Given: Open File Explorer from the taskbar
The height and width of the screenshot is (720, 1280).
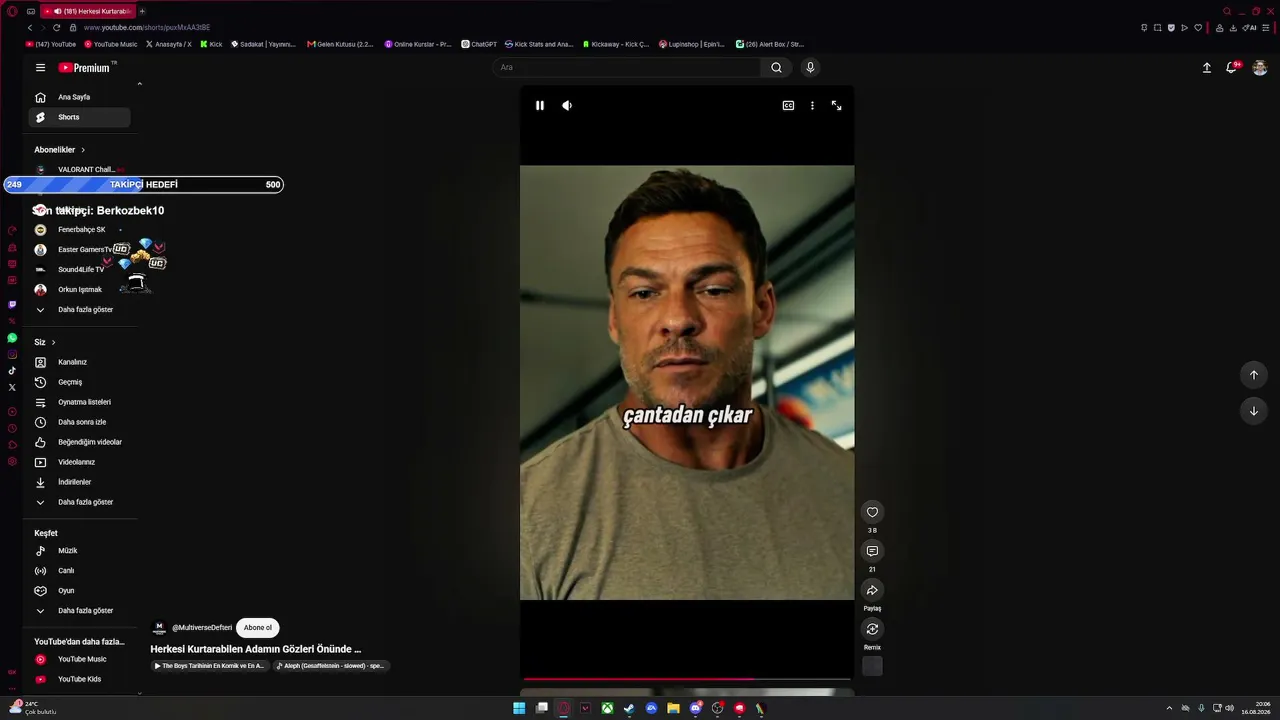Looking at the screenshot, I should click(673, 708).
